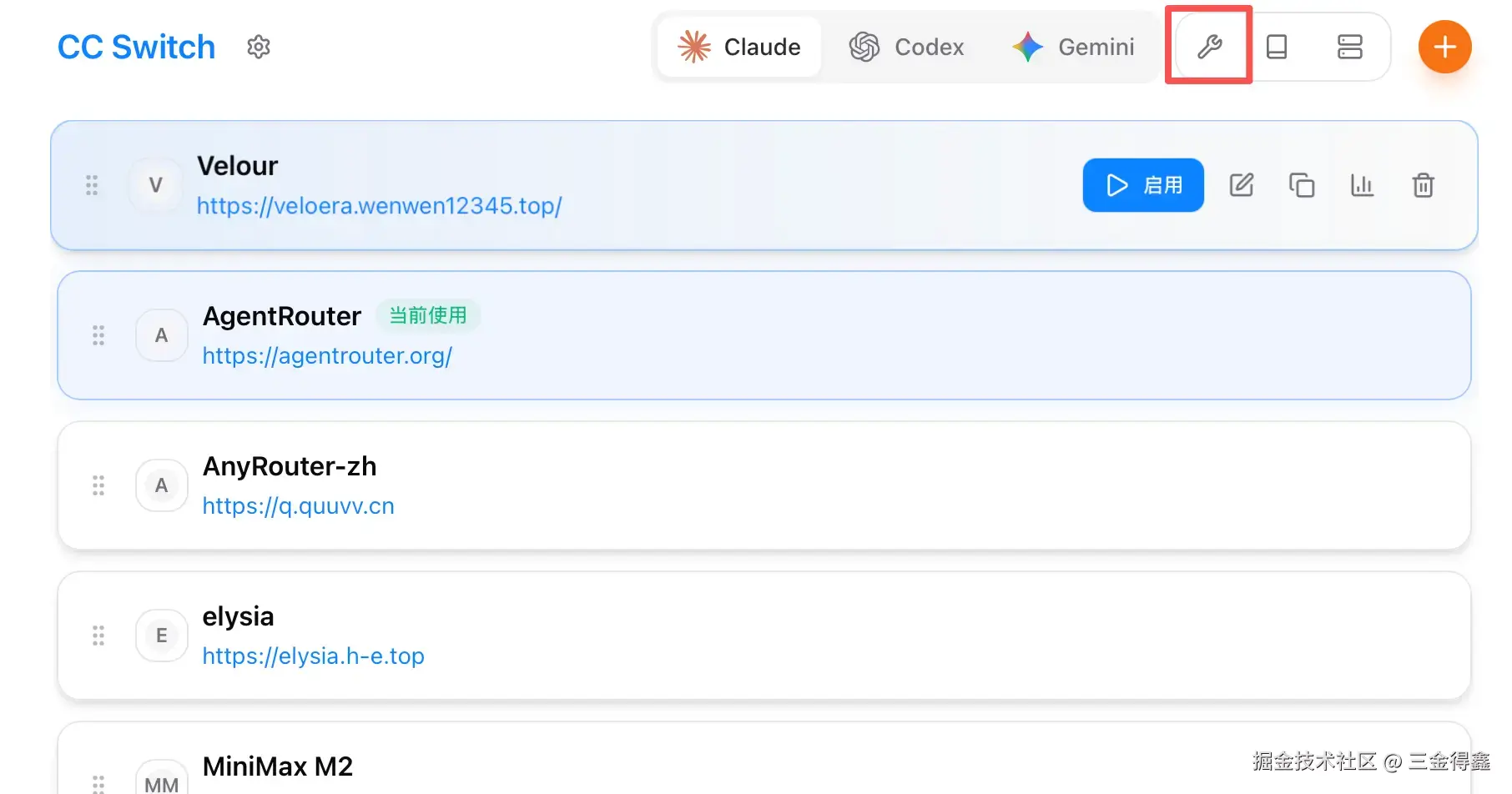Select the elysia provider name
The height and width of the screenshot is (794, 1512).
point(239,616)
